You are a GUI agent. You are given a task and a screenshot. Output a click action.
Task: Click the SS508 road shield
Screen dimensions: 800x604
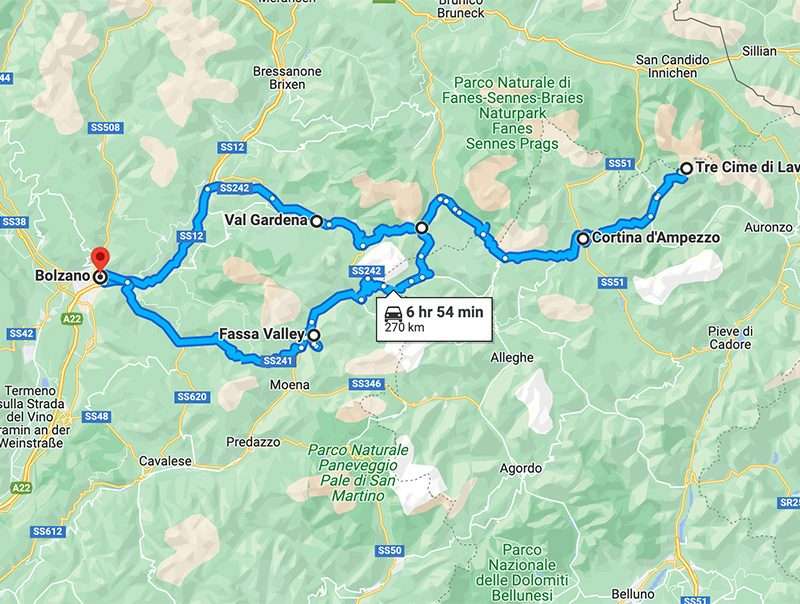click(106, 127)
